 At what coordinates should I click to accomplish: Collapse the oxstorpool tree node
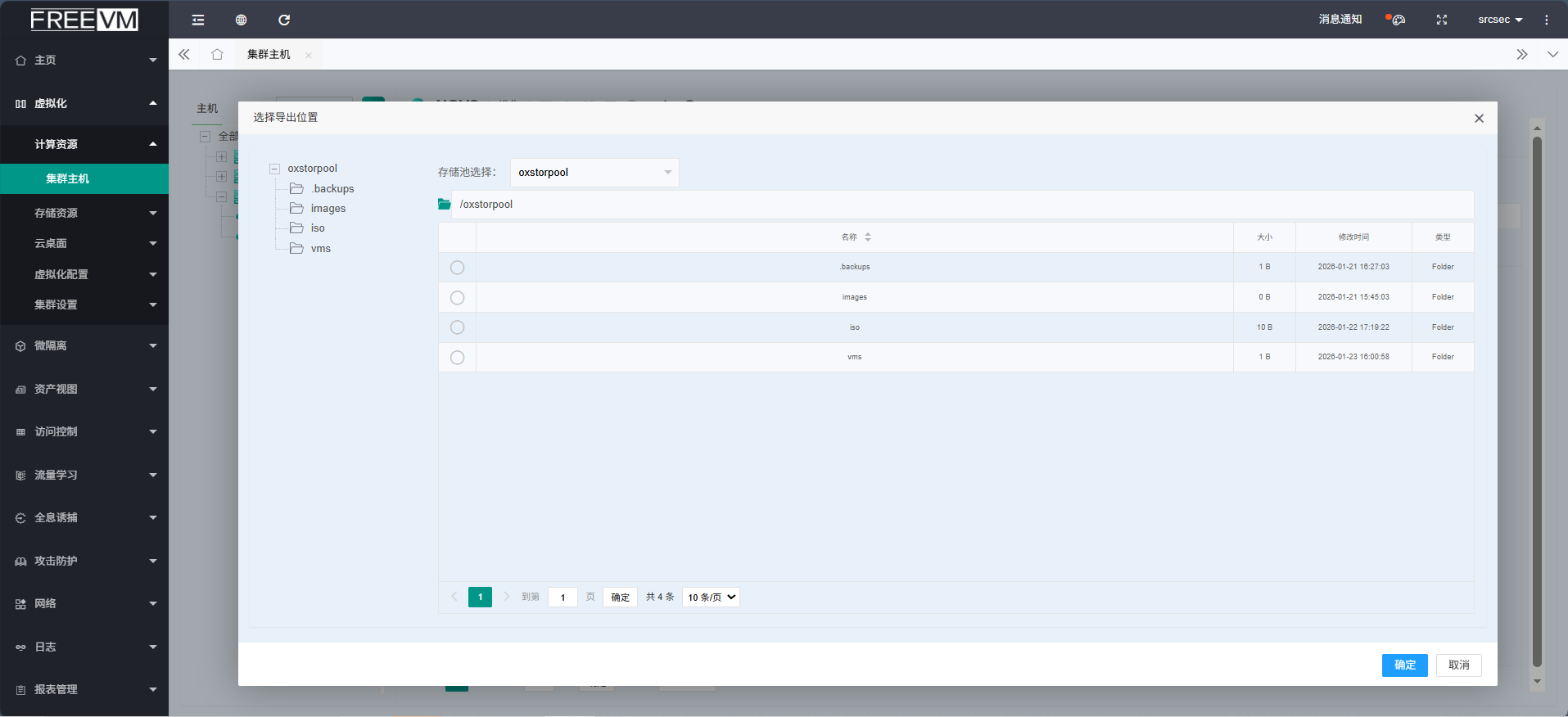pos(275,169)
